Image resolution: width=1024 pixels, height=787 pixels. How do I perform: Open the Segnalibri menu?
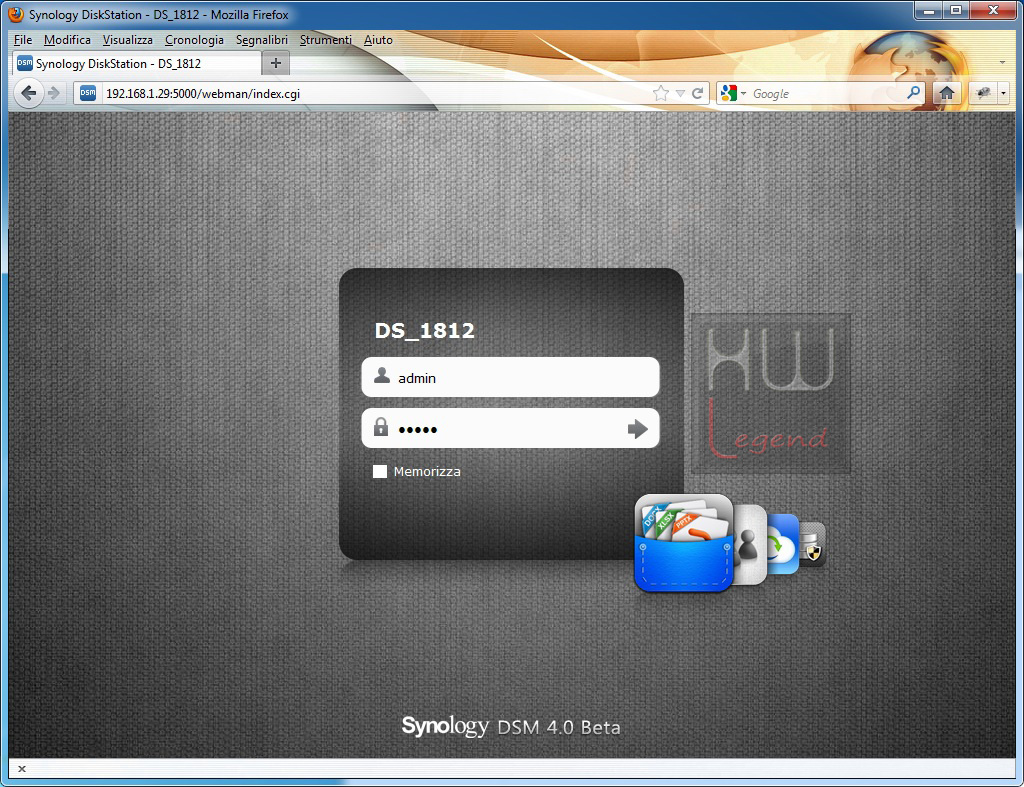262,40
